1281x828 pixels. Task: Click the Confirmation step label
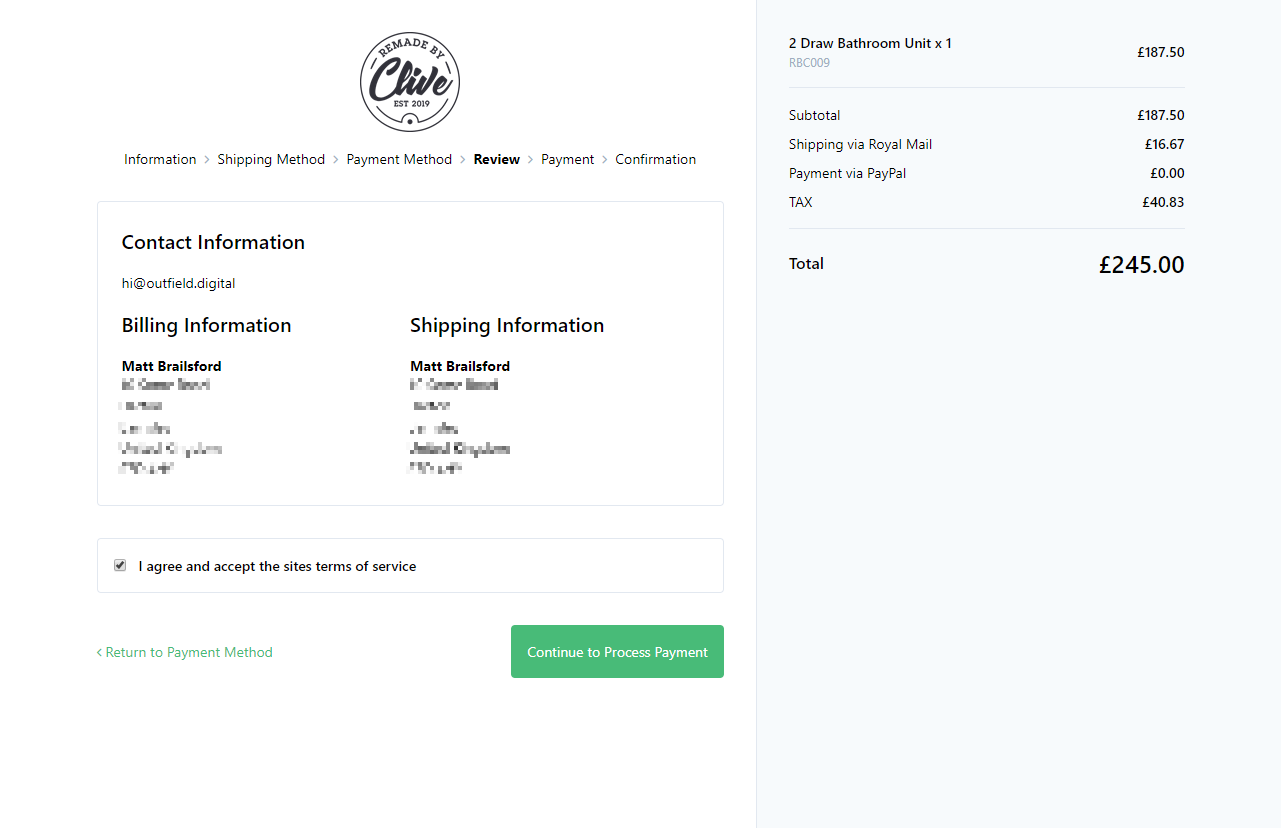(655, 160)
